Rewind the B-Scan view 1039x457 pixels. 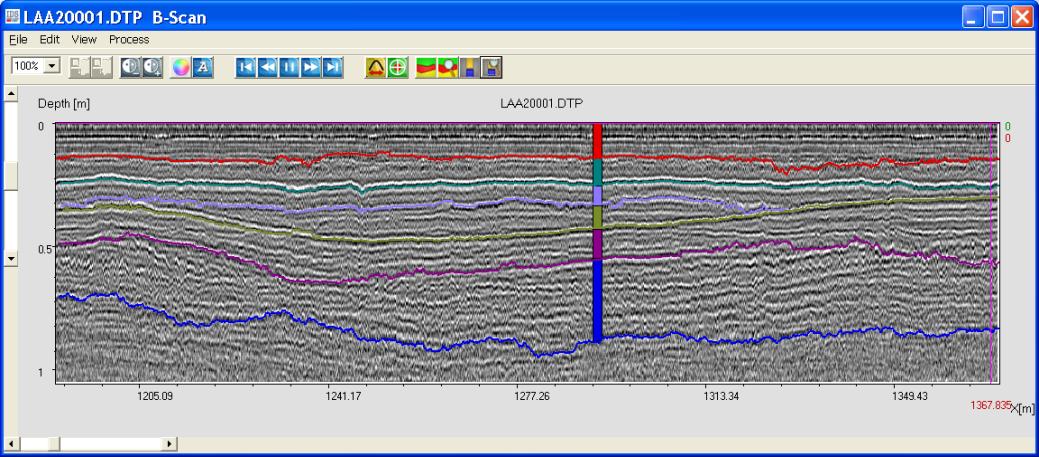pos(268,67)
